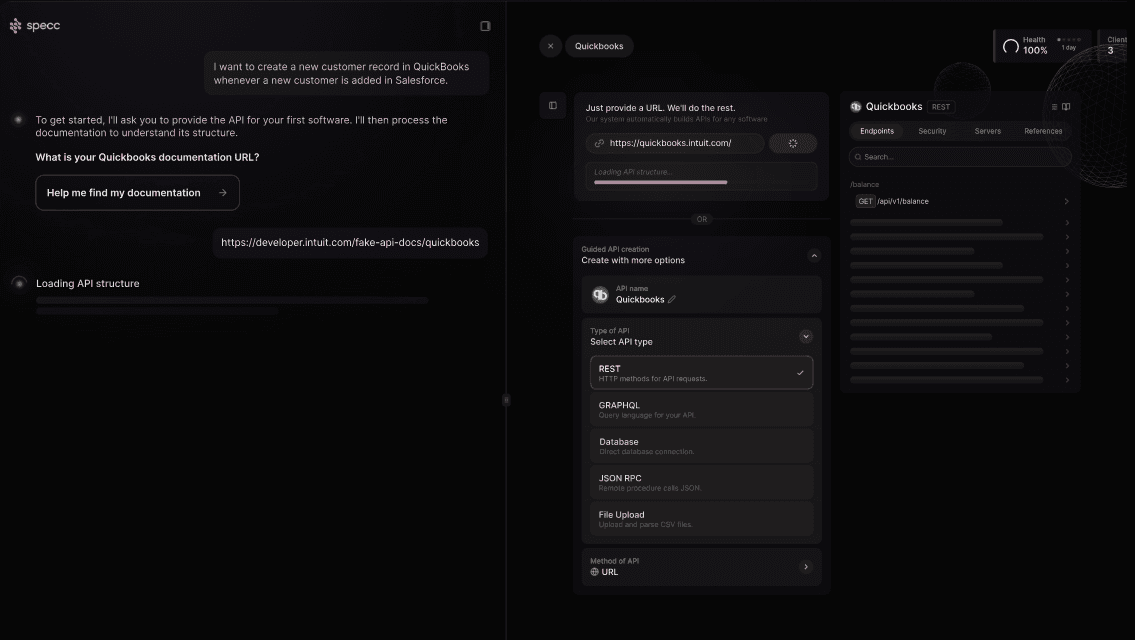Click the 'What is your Quickbooks documentation URL?' text
Viewport: 1135px width, 640px height.
coord(148,157)
